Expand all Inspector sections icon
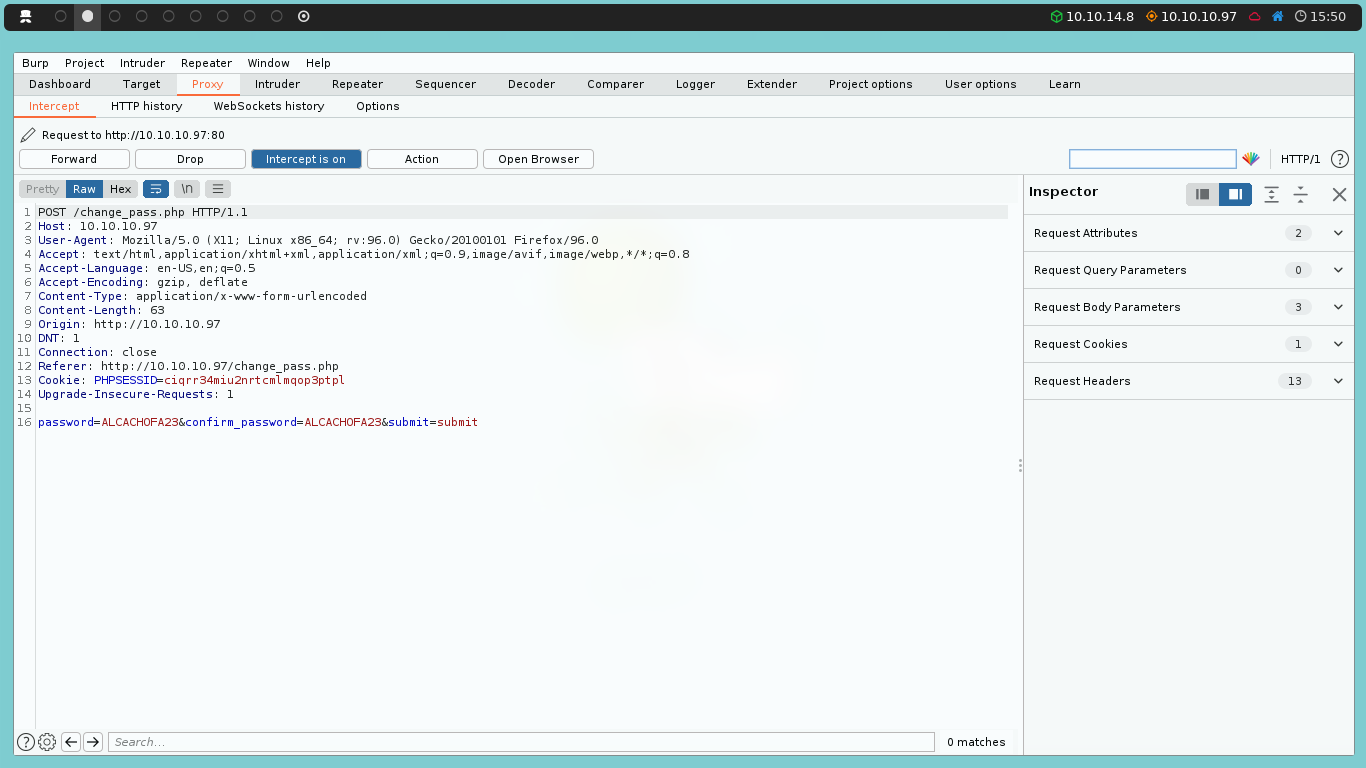1366x768 pixels. click(x=1271, y=194)
